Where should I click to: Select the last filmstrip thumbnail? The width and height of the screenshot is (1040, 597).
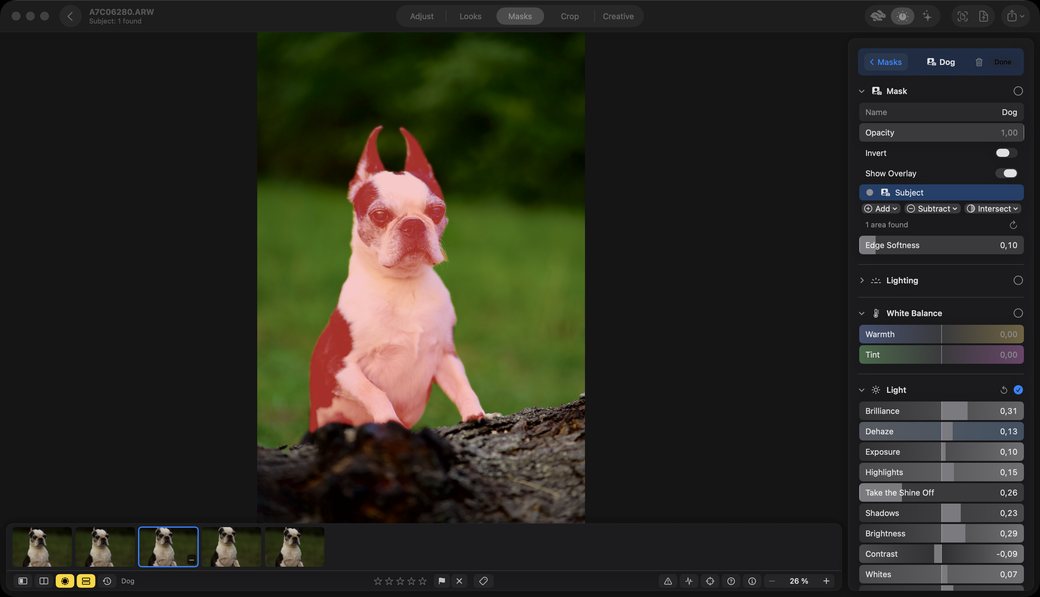click(294, 547)
